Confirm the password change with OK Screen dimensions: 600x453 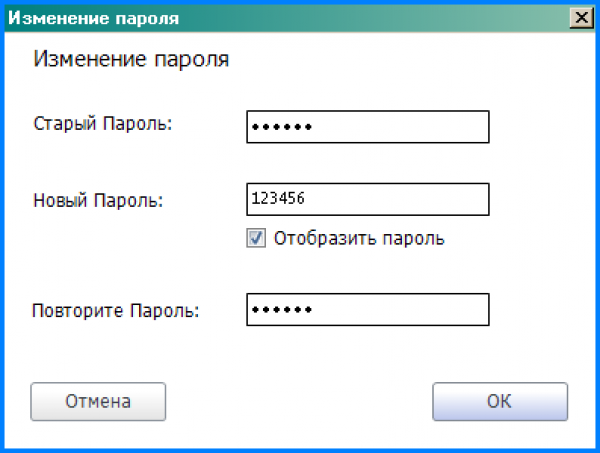pos(499,402)
